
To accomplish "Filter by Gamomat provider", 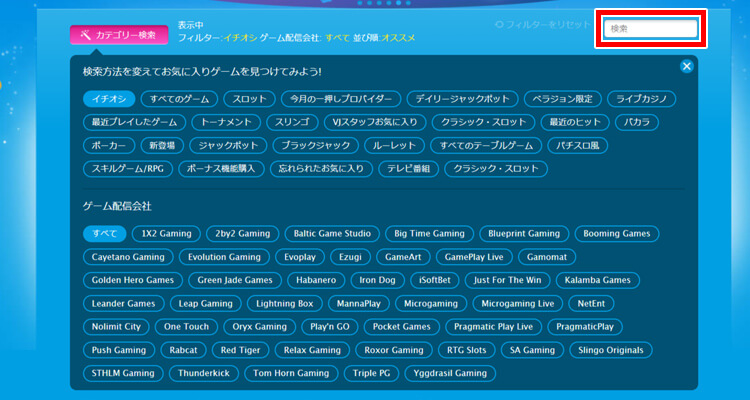I will tap(547, 257).
